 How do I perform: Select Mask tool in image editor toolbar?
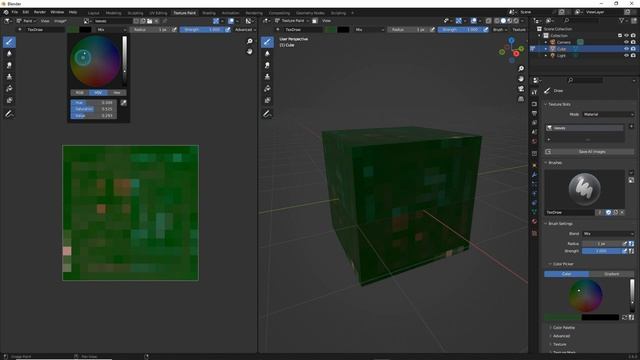pyautogui.click(x=9, y=100)
